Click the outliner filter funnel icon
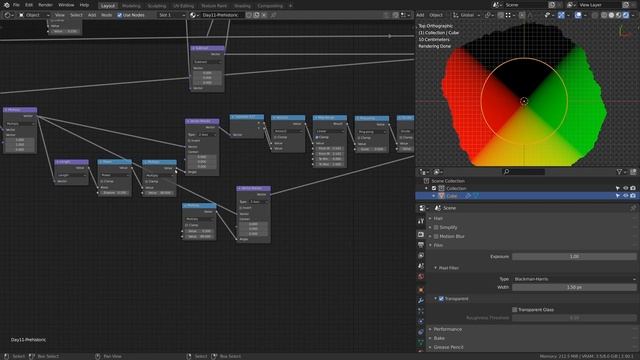Viewport: 640px width, 360px height. [x=619, y=172]
